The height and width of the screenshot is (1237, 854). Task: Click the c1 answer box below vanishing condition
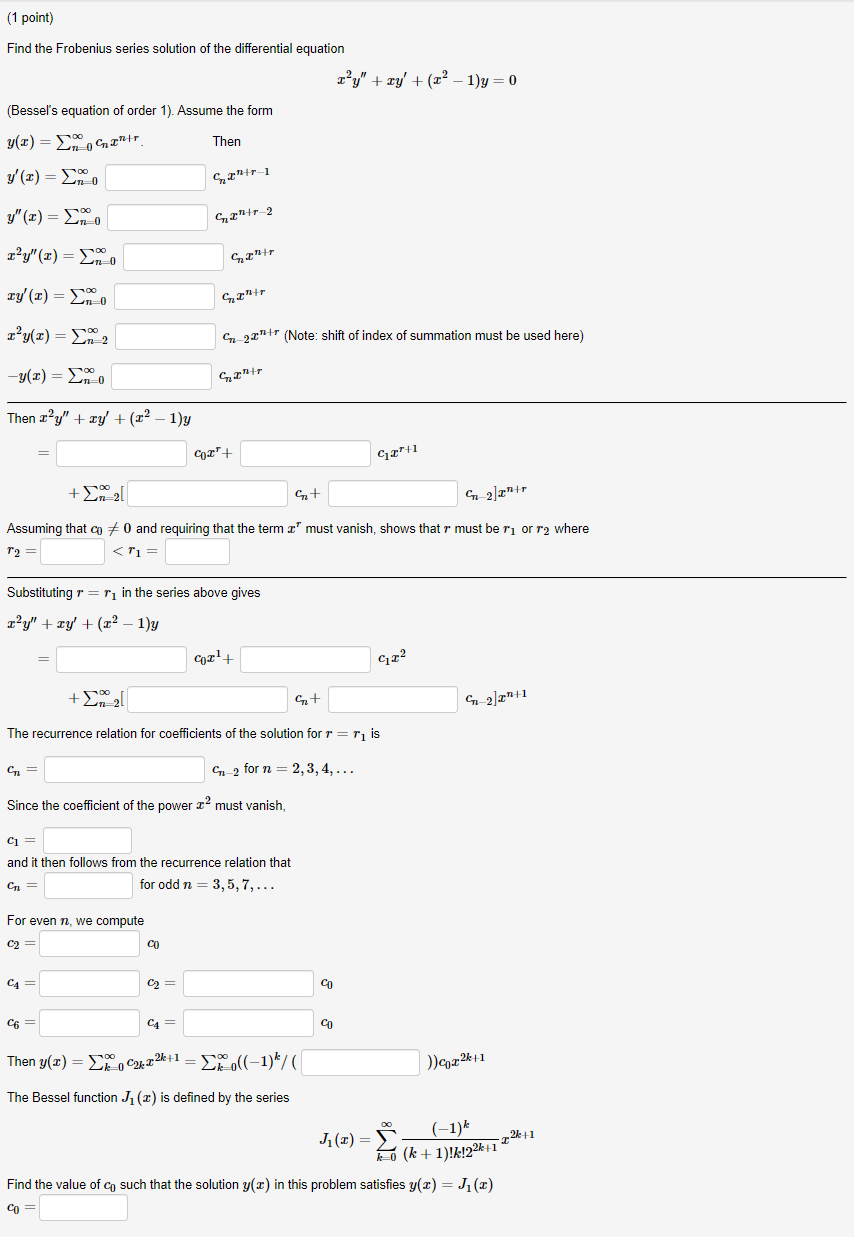pyautogui.click(x=87, y=840)
